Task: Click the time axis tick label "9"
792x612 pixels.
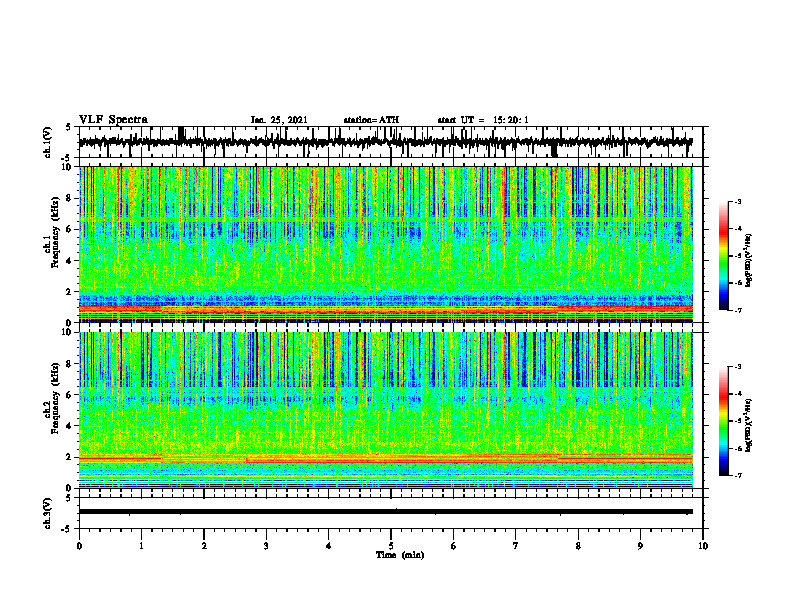Action: (640, 546)
